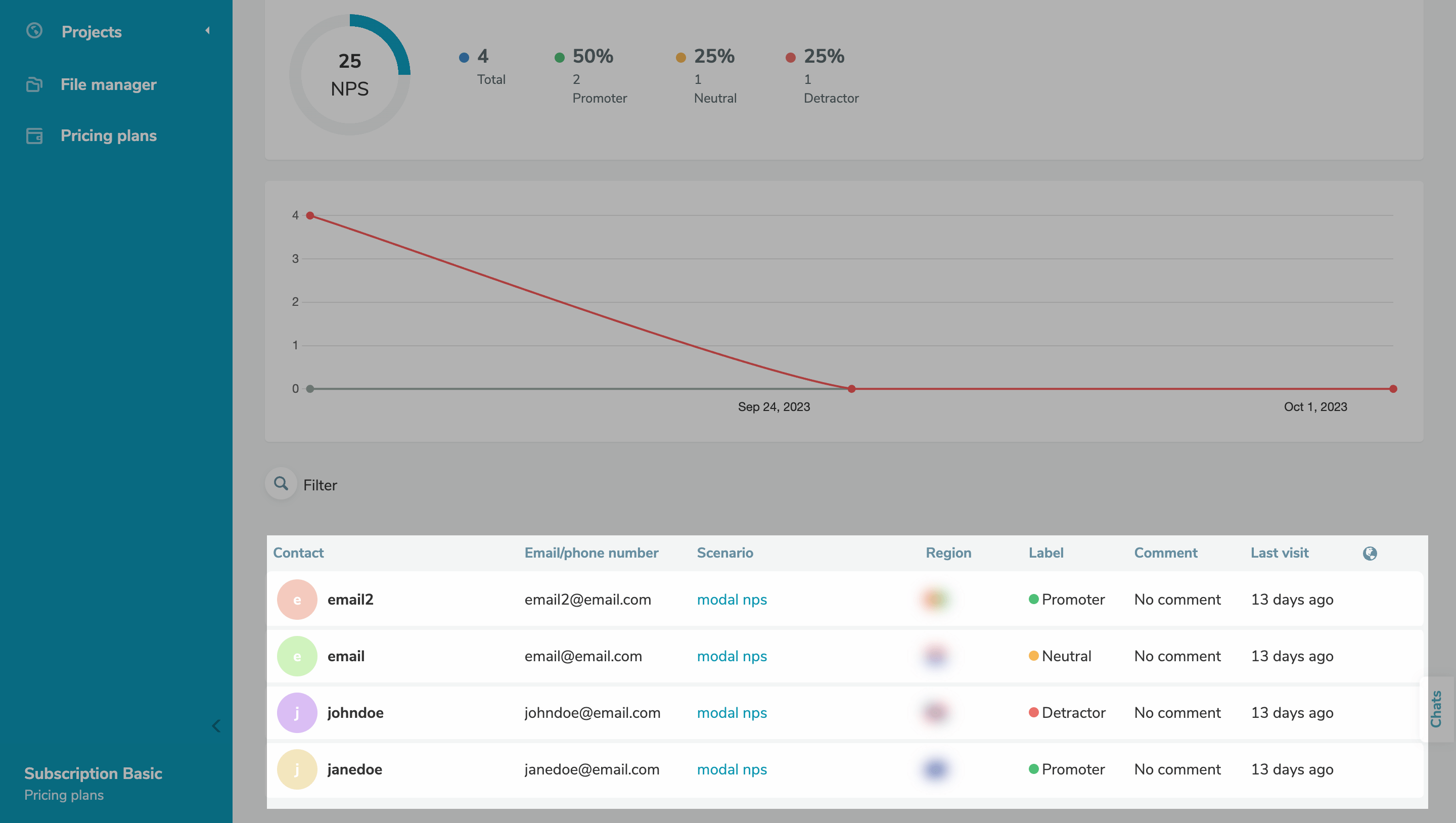Open the modal nps link for email2
Viewport: 1456px width, 823px height.
pyautogui.click(x=732, y=600)
